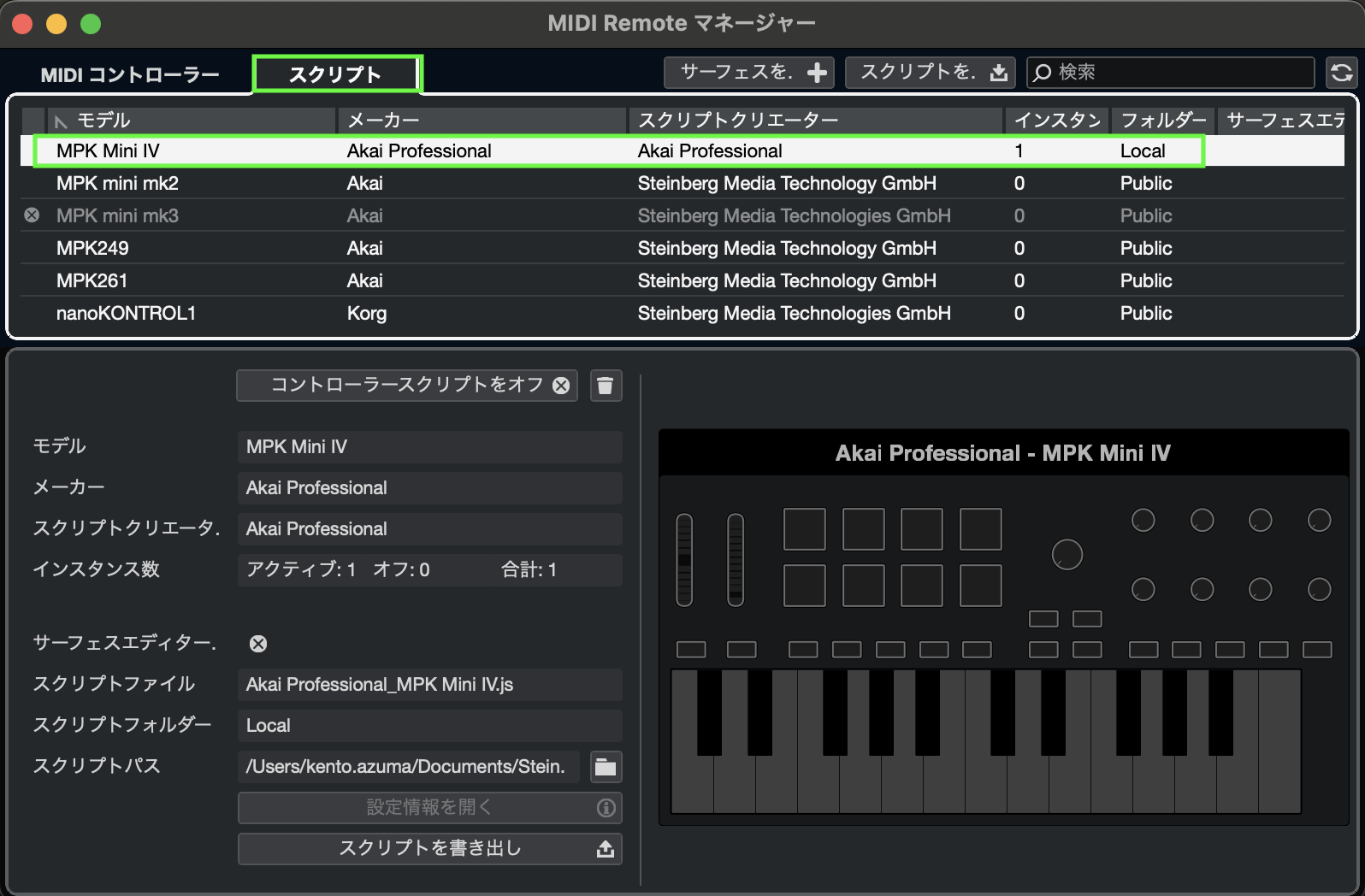Click the trash icon to delete script
1365x896 pixels.
point(606,386)
